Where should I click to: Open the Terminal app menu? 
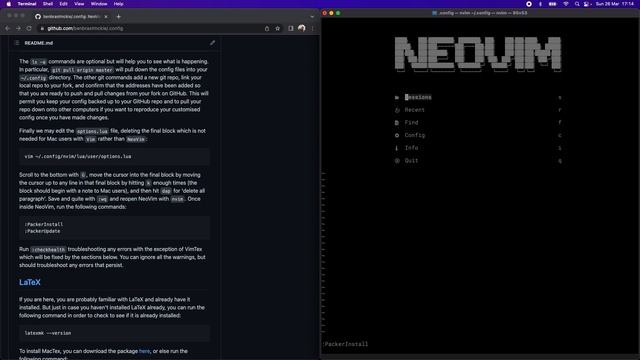point(27,4)
